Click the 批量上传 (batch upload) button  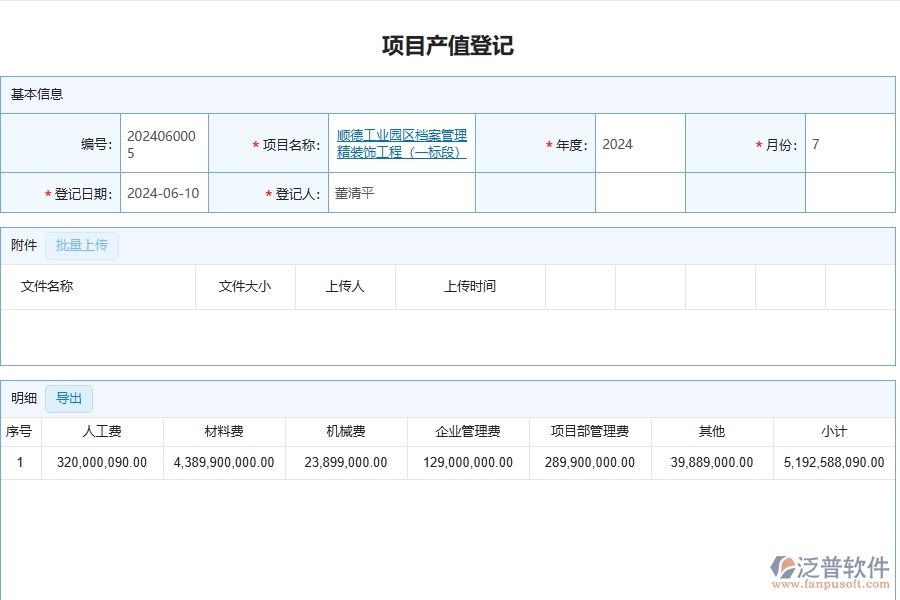tap(82, 245)
